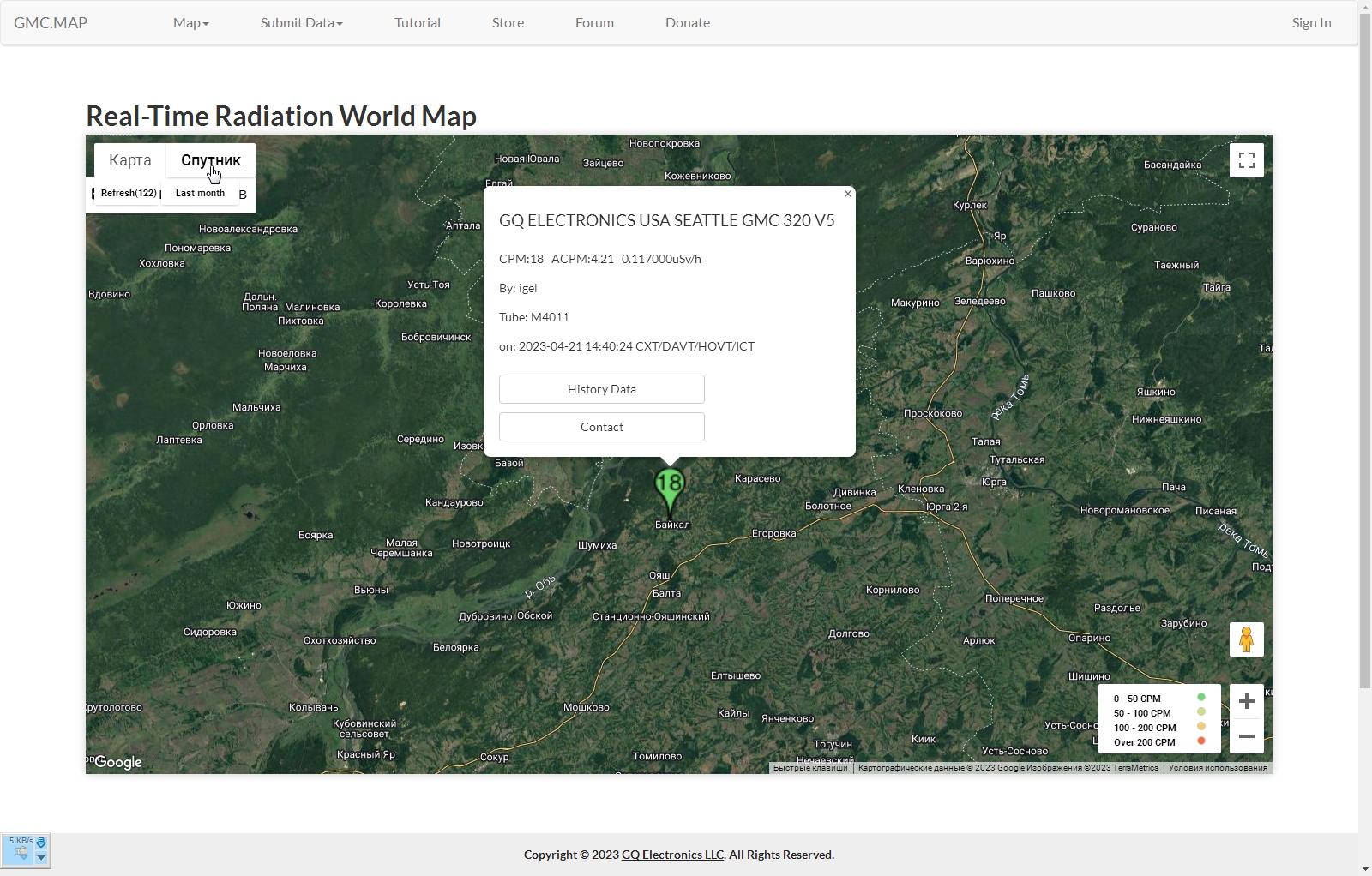Click the Street View pegman icon
Image resolution: width=1372 pixels, height=876 pixels.
(x=1247, y=639)
